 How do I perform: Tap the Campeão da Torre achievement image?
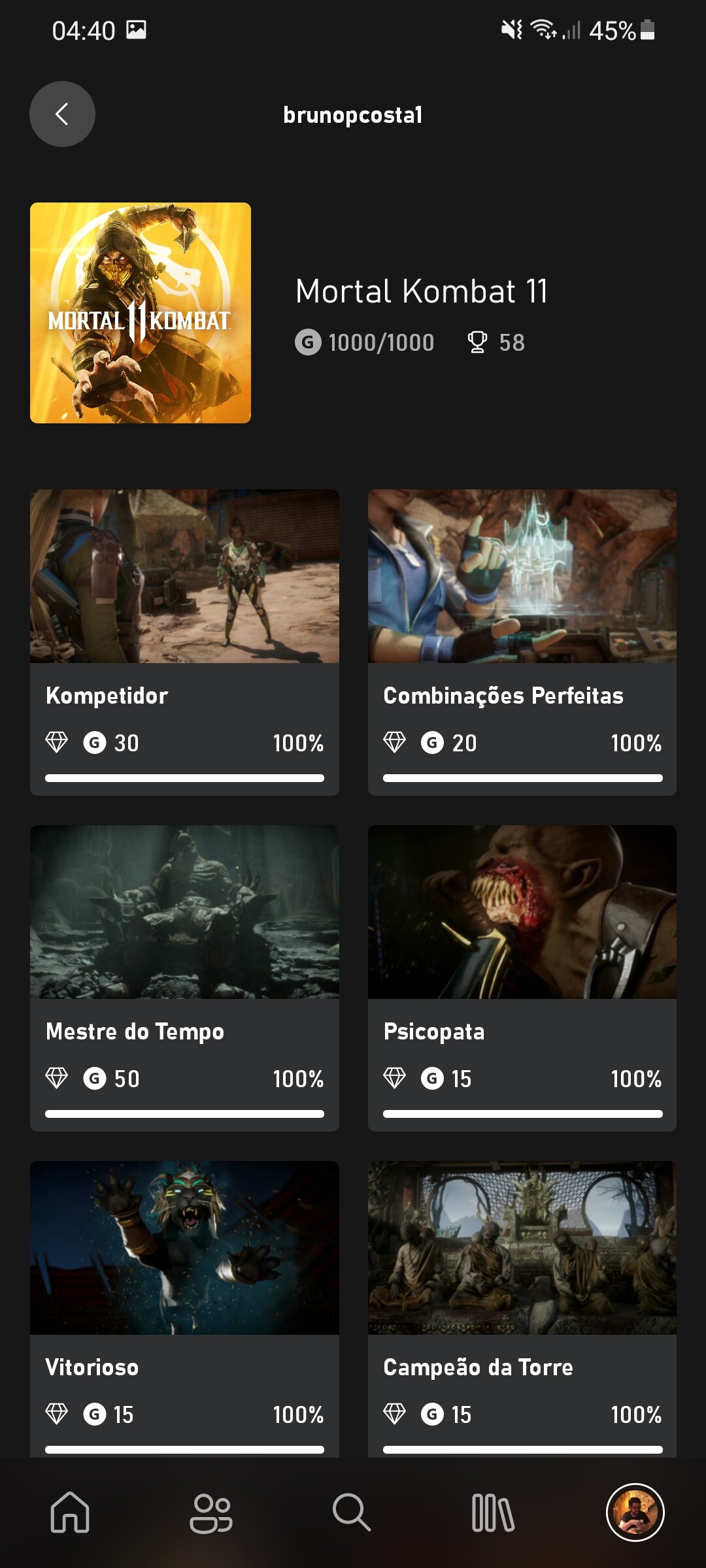[x=522, y=1247]
